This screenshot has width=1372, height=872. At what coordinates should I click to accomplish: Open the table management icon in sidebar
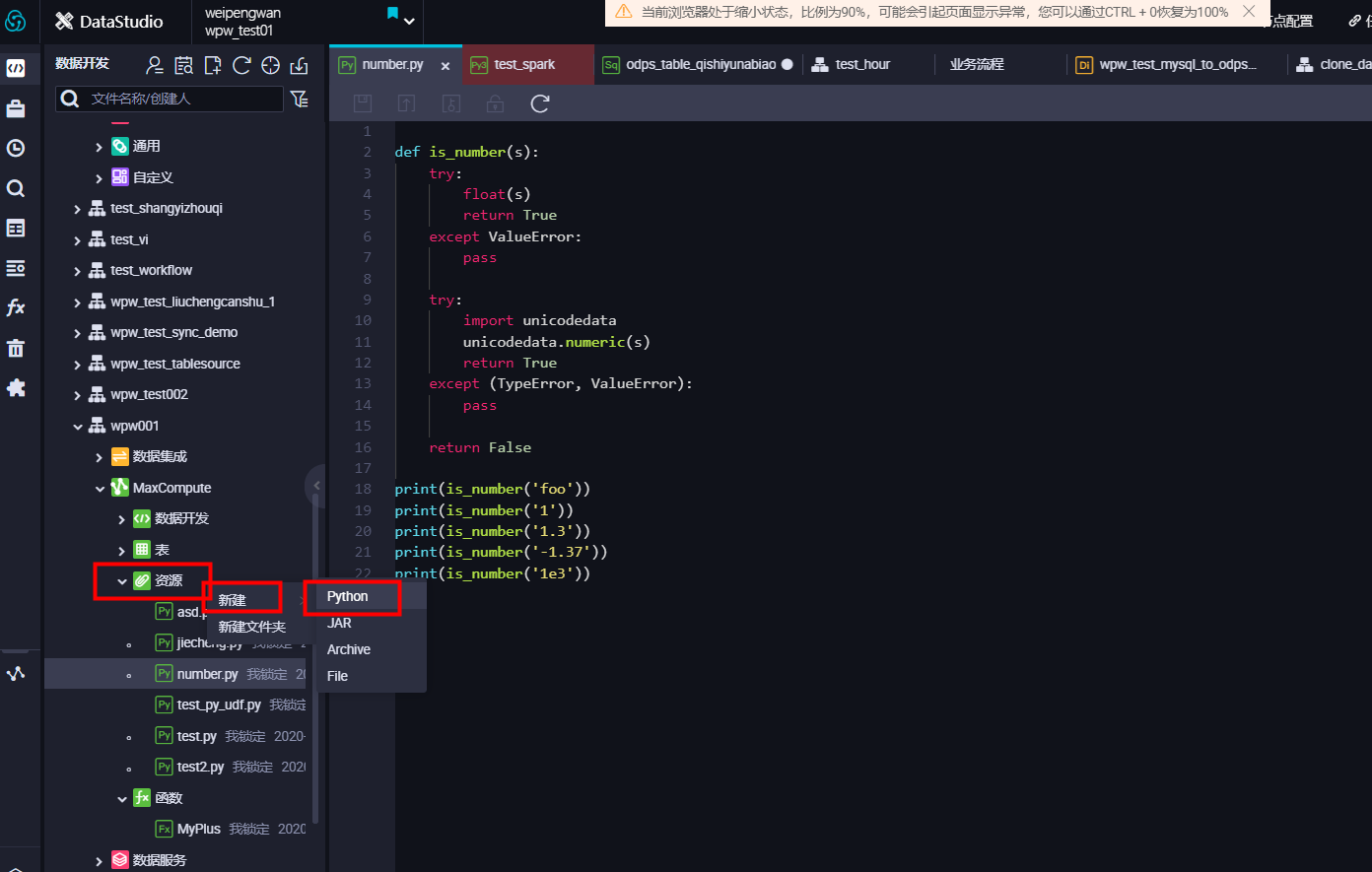coord(16,228)
